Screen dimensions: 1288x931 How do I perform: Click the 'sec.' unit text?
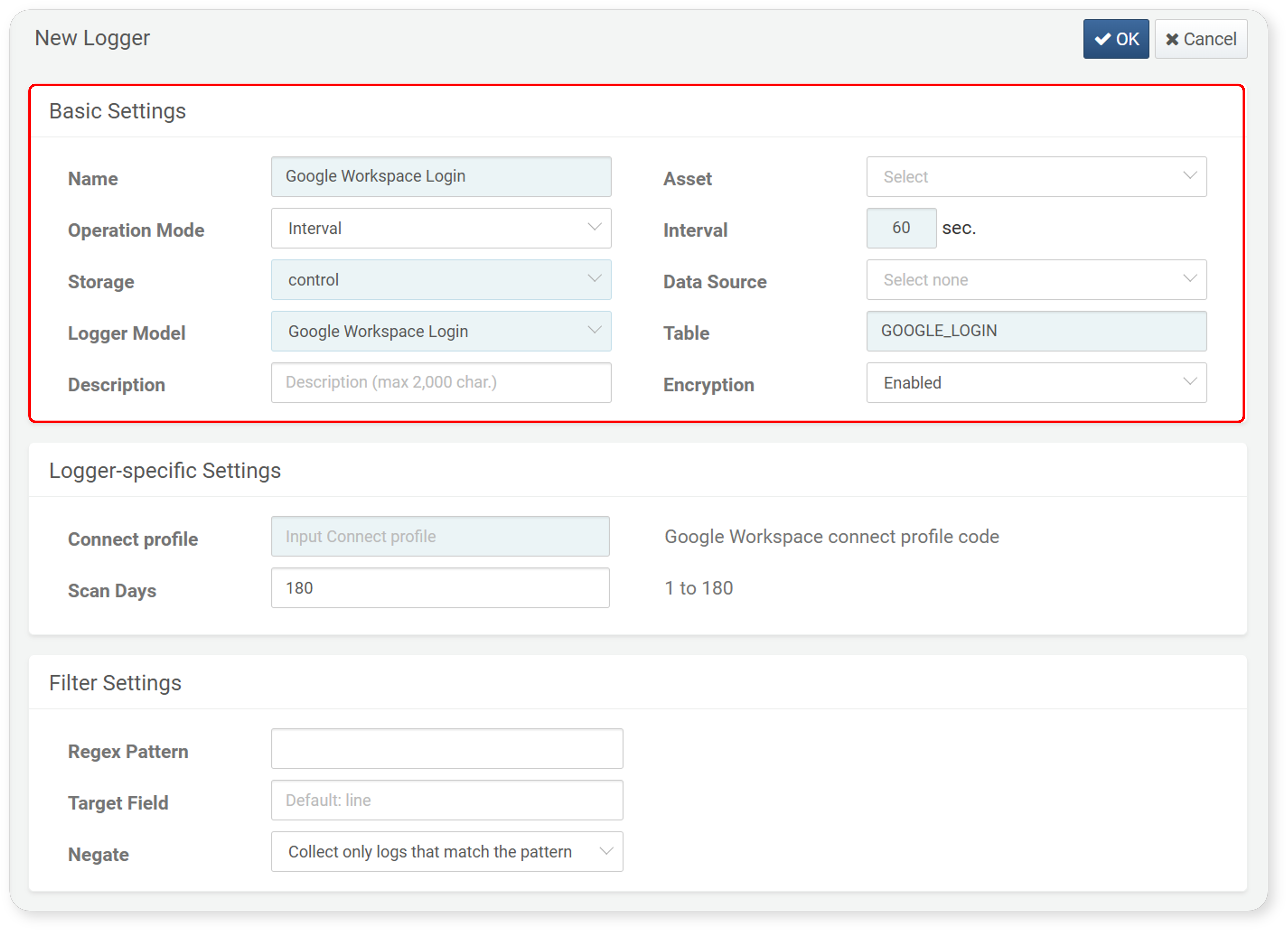click(x=959, y=228)
